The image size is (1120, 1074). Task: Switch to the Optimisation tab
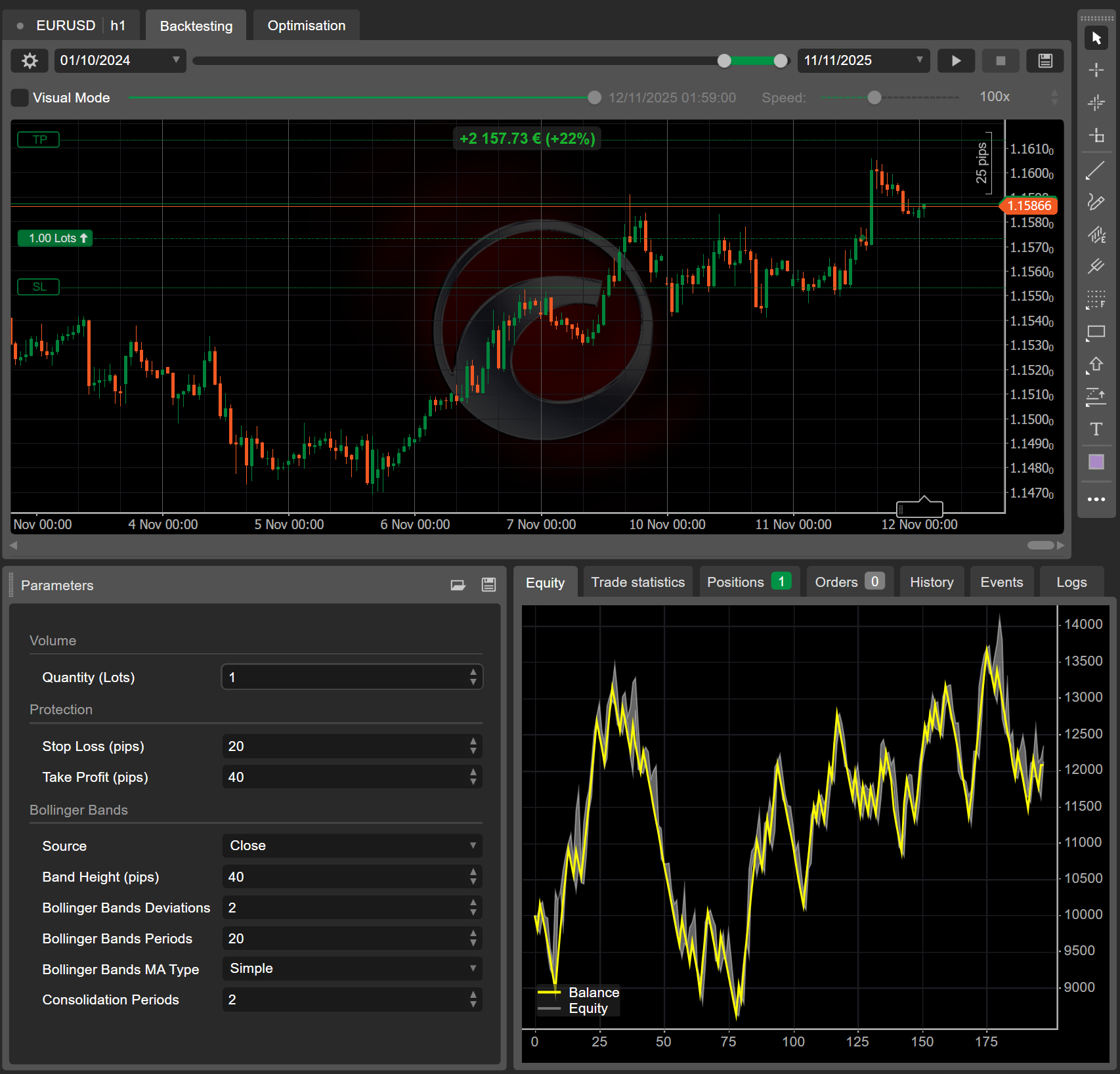pyautogui.click(x=306, y=26)
